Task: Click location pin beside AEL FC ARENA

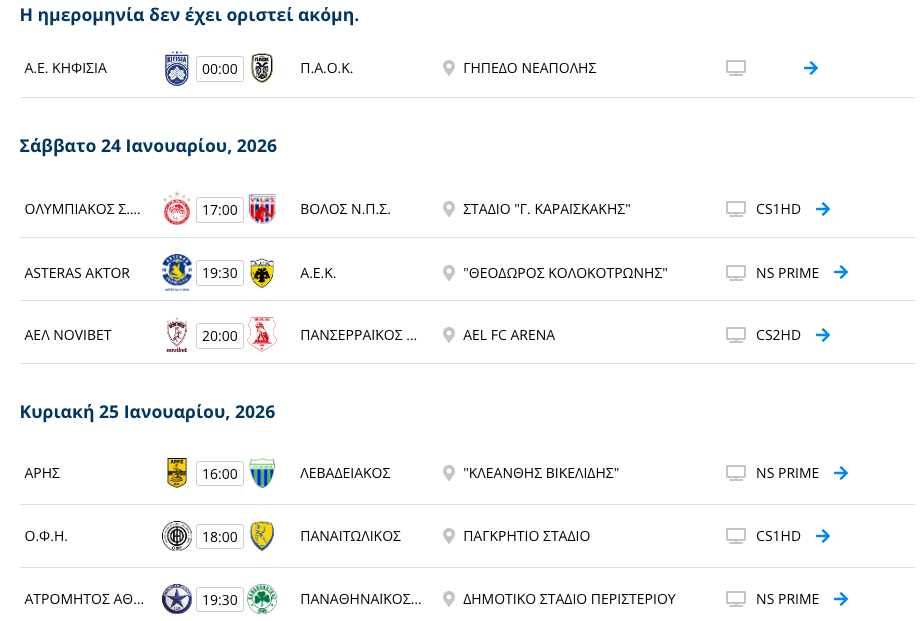Action: coord(449,335)
